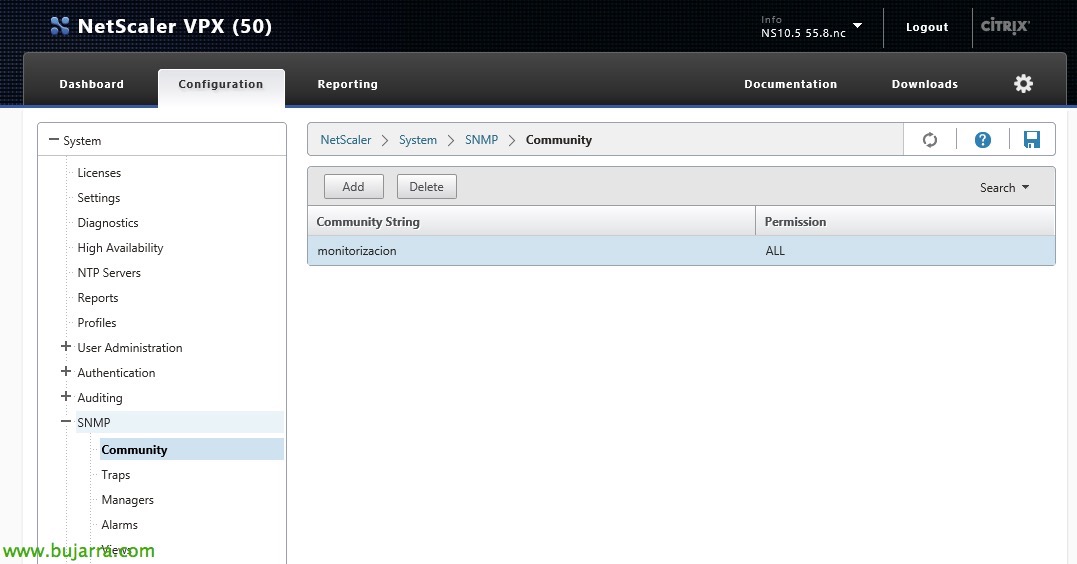Click the Add button
The height and width of the screenshot is (564, 1077).
click(x=354, y=186)
